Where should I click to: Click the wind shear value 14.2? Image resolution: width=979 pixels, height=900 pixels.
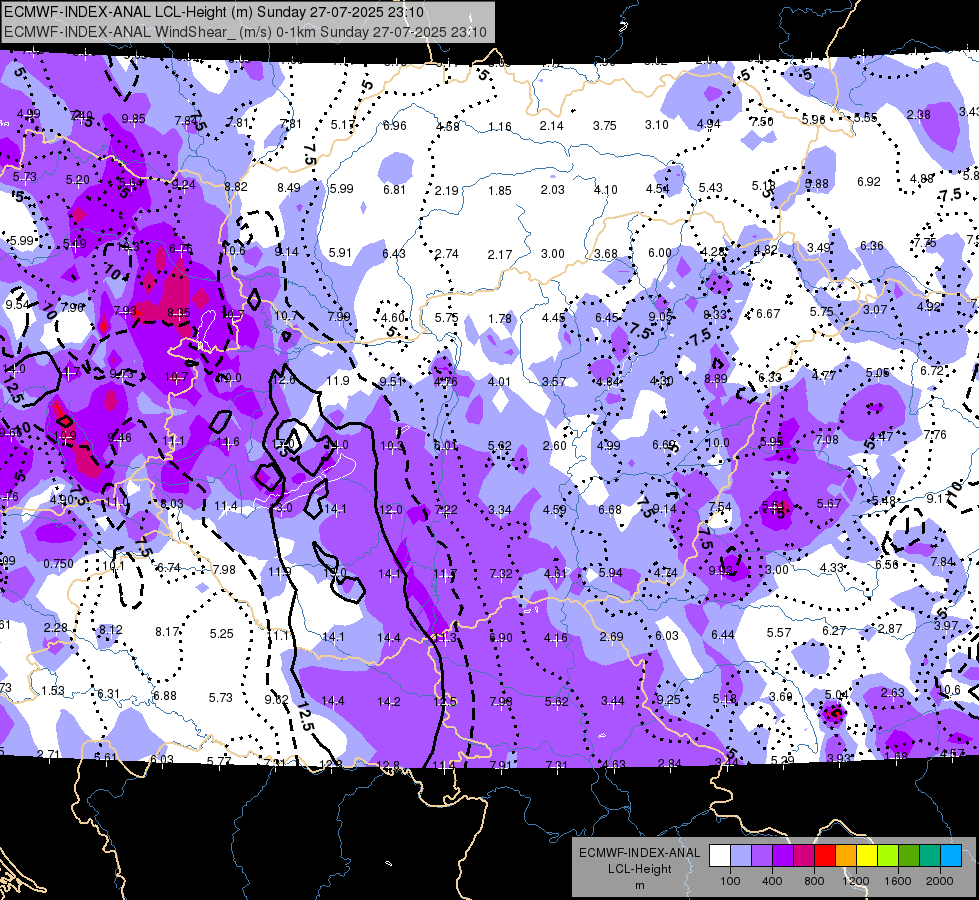(388, 701)
